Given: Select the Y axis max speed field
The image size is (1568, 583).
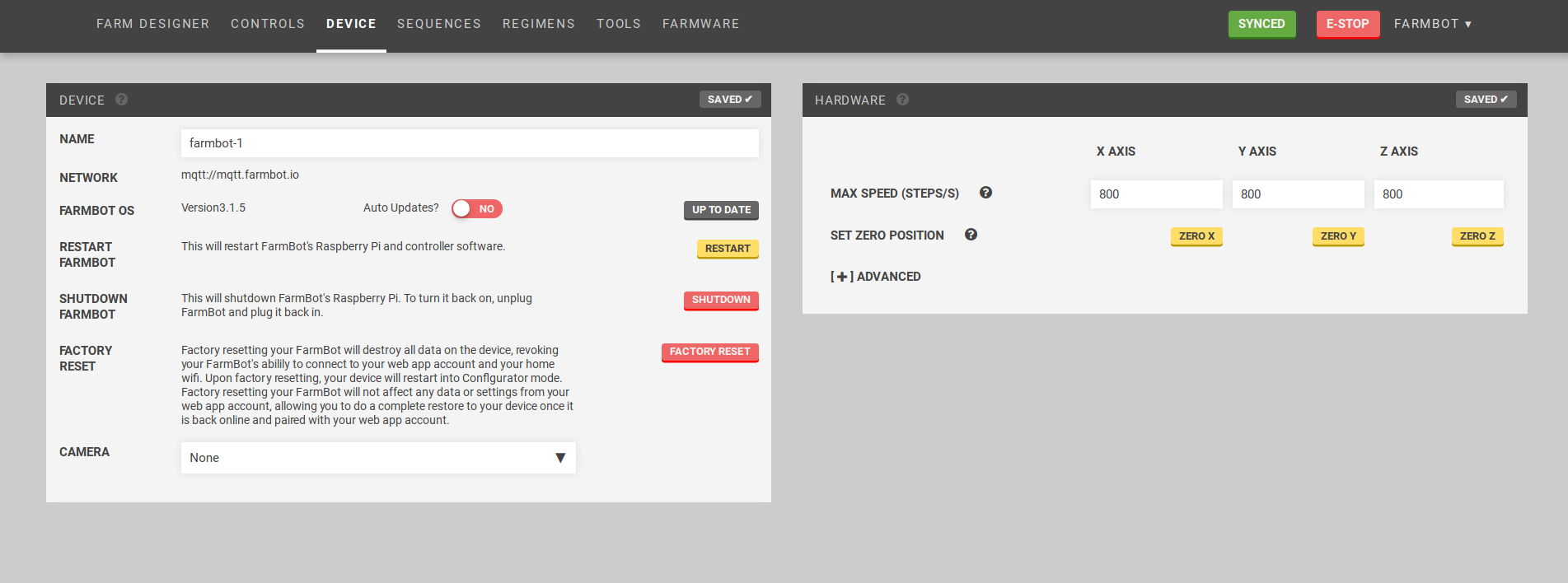Looking at the screenshot, I should click(x=1297, y=194).
